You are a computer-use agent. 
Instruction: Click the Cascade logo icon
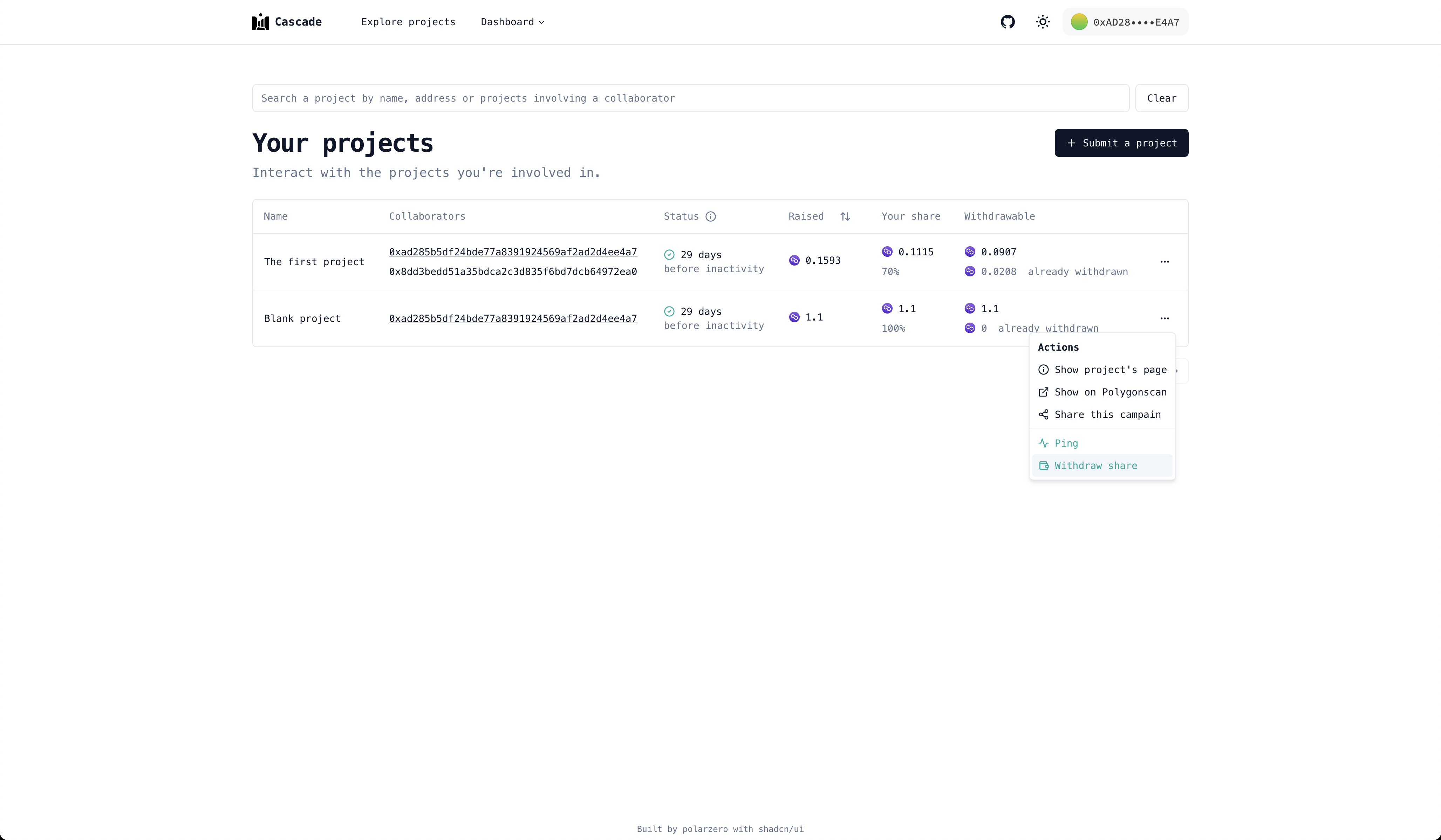[x=261, y=22]
